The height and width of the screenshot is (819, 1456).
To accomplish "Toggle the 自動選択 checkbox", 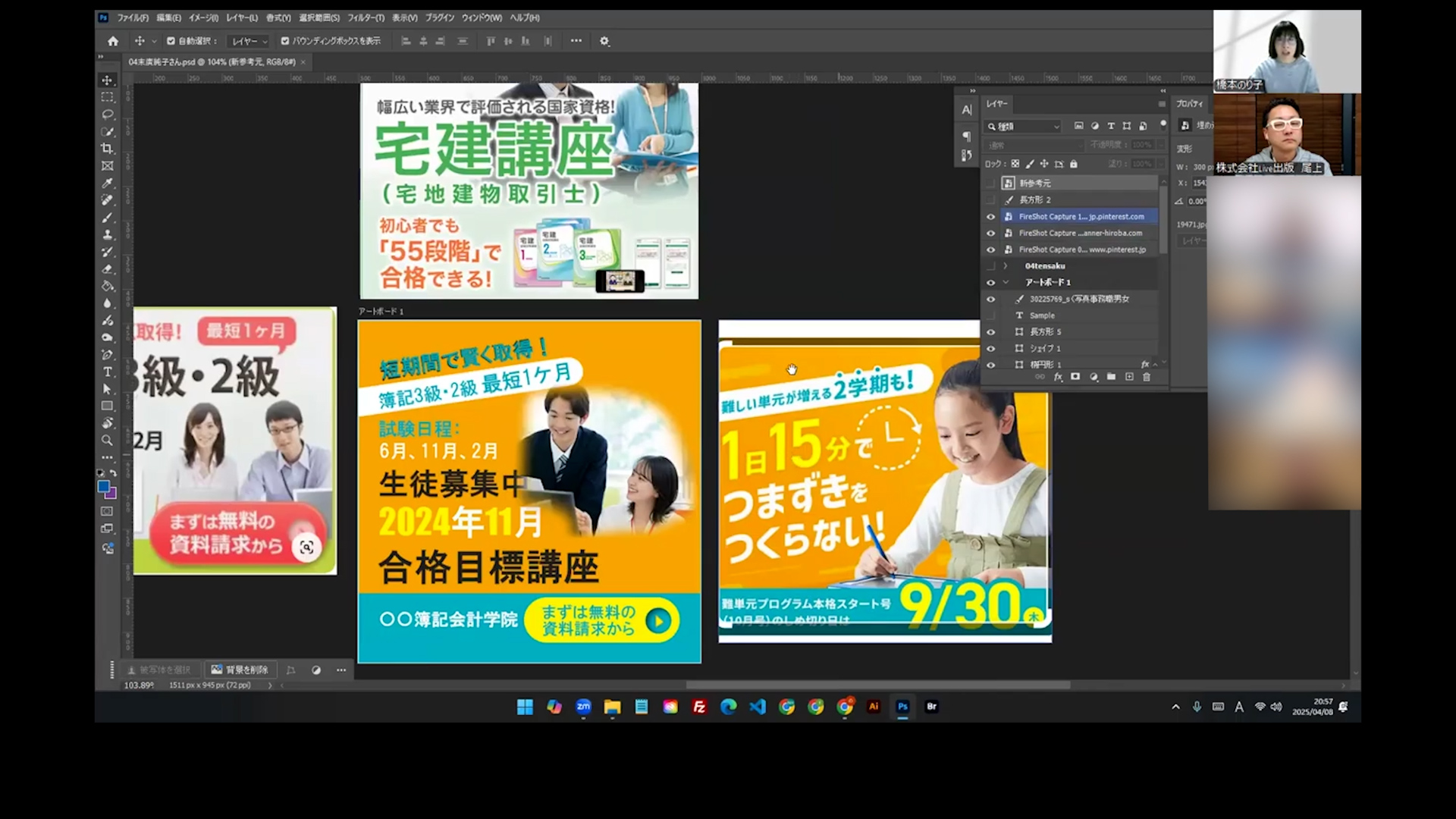I will point(171,41).
